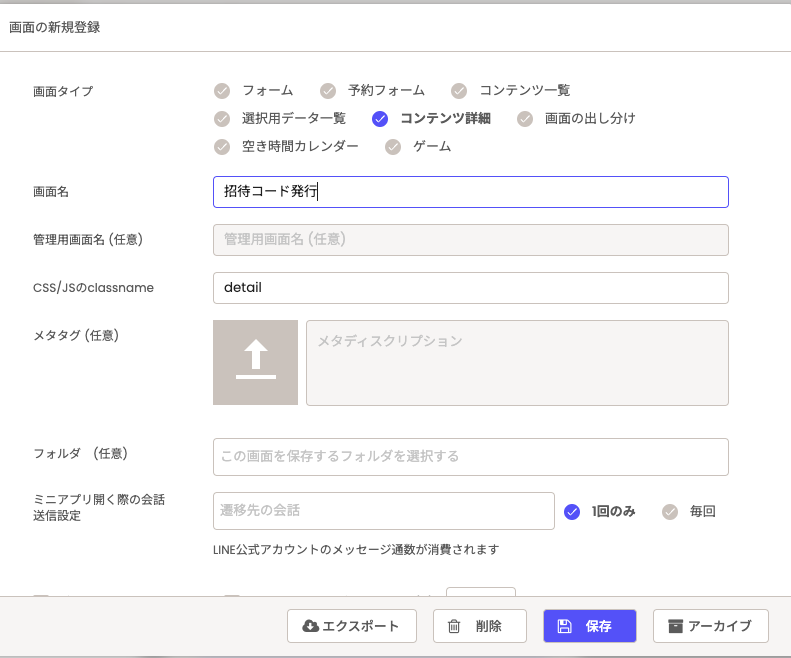Image resolution: width=791 pixels, height=658 pixels.
Task: Click the floppy disk icon on 保存
Action: pyautogui.click(x=564, y=626)
